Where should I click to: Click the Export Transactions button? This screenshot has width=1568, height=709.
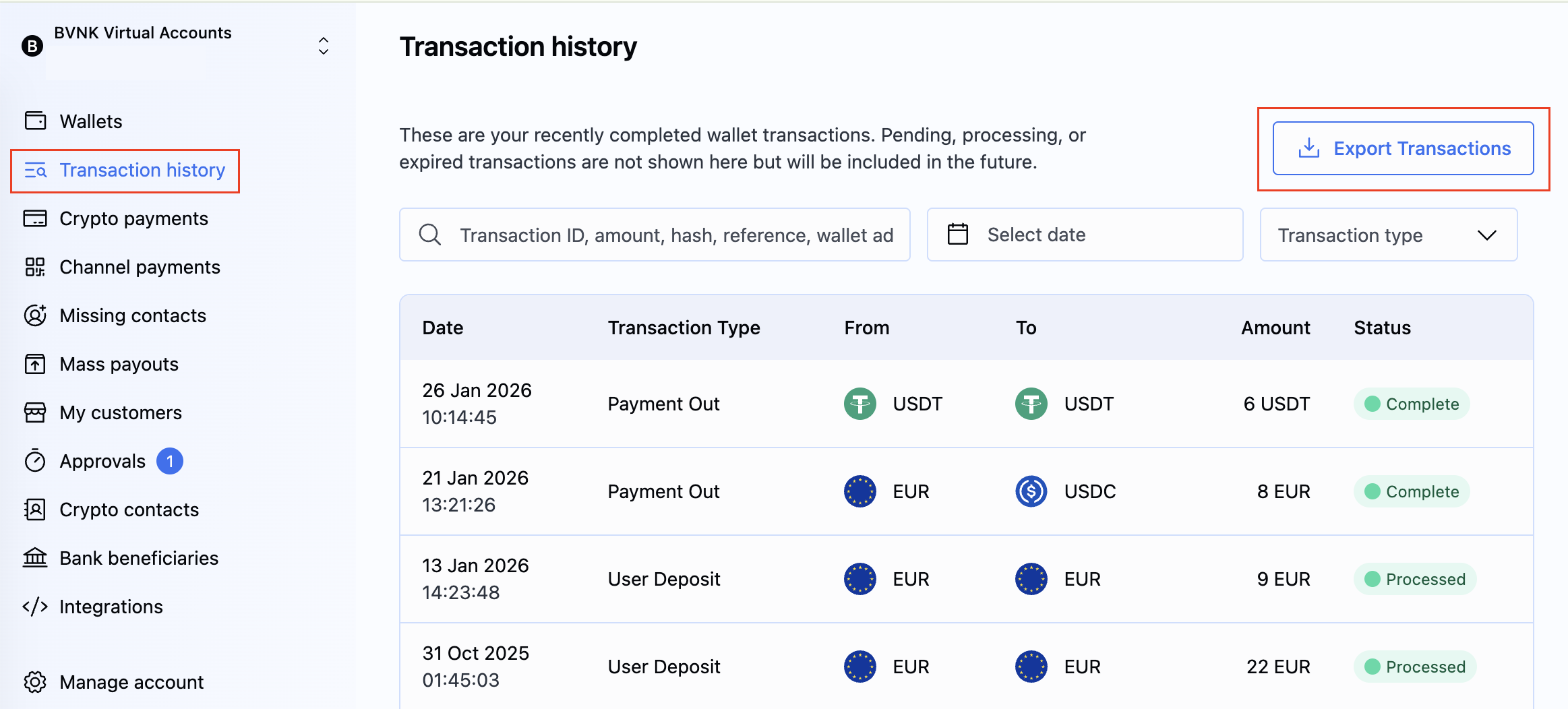tap(1403, 148)
